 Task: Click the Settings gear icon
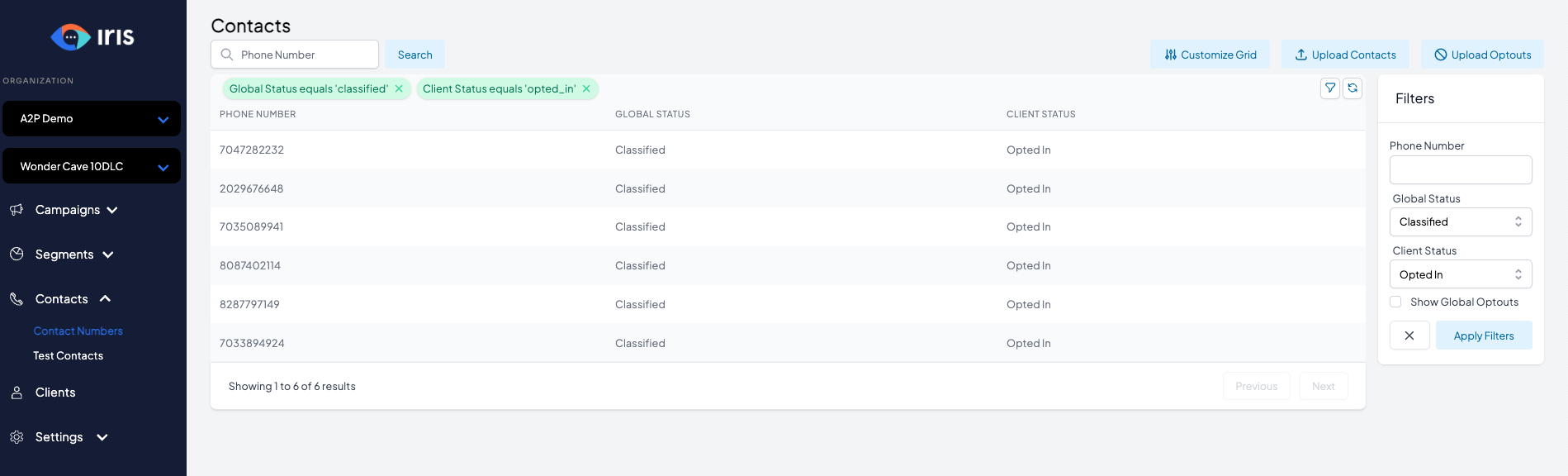pyautogui.click(x=17, y=437)
